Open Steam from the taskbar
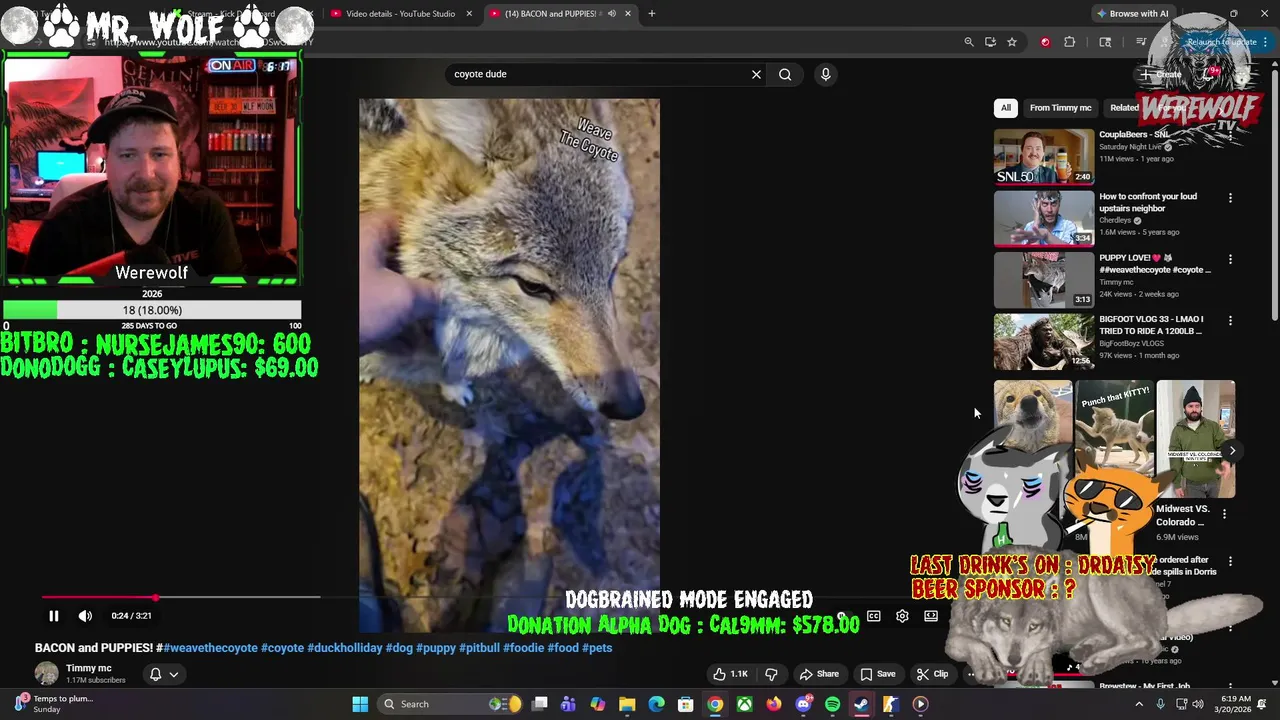 point(861,704)
